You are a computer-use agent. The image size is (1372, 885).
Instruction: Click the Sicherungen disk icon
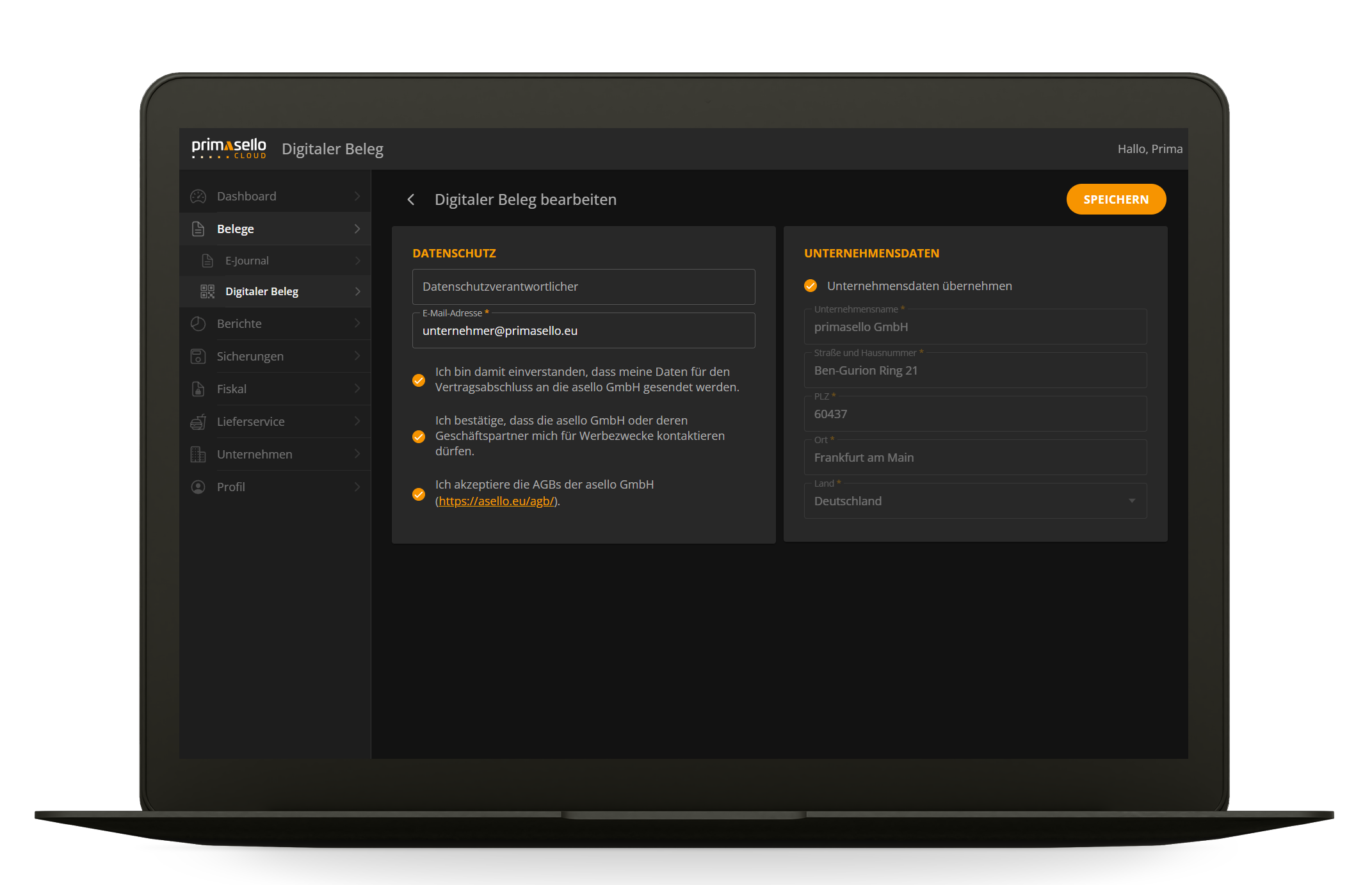tap(198, 357)
